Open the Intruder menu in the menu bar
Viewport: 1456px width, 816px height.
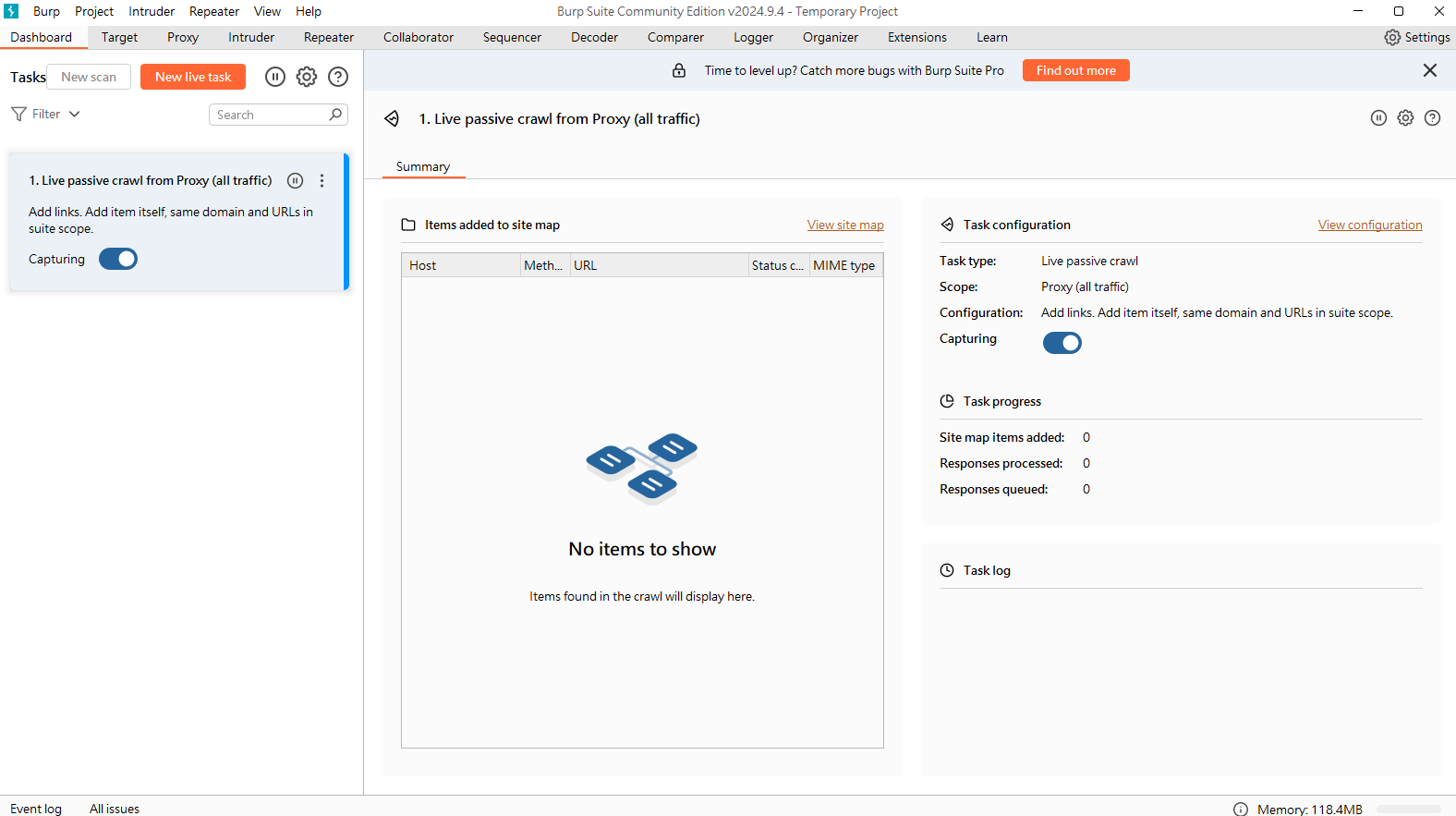coord(152,11)
